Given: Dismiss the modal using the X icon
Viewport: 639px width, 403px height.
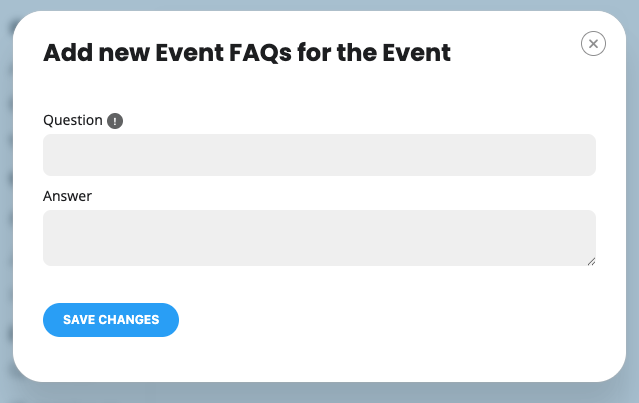Looking at the screenshot, I should [x=593, y=43].
